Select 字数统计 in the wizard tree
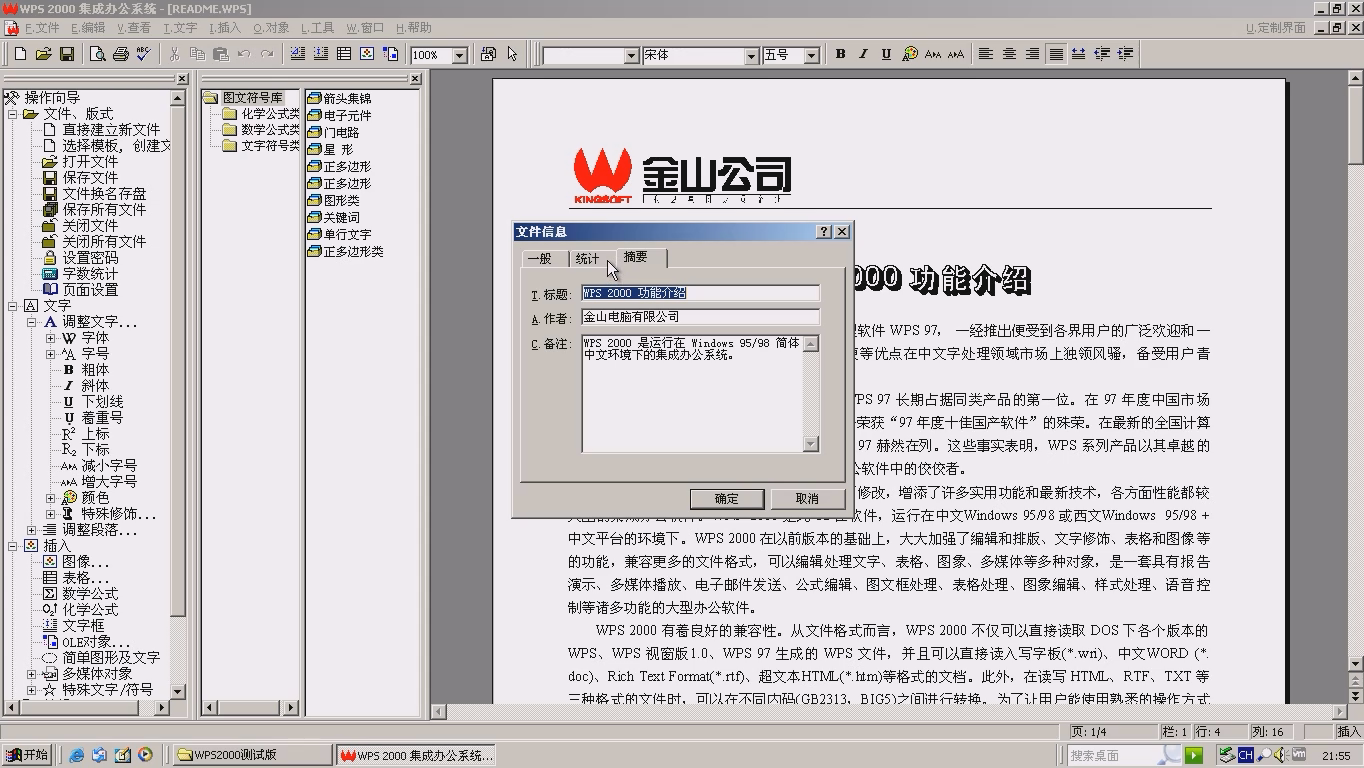Screen dimensions: 1364x768 tap(90, 274)
